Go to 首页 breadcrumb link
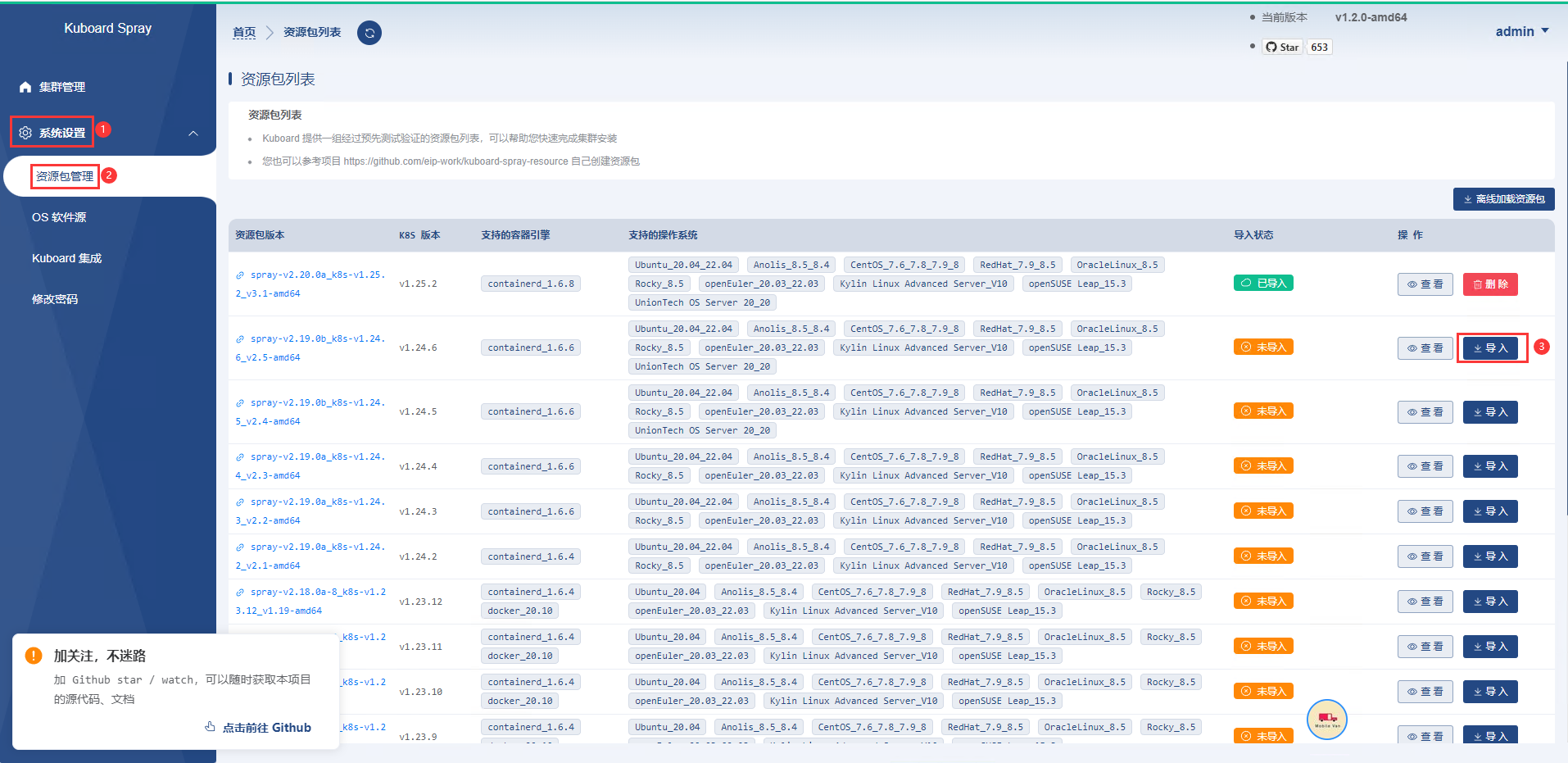 (244, 32)
